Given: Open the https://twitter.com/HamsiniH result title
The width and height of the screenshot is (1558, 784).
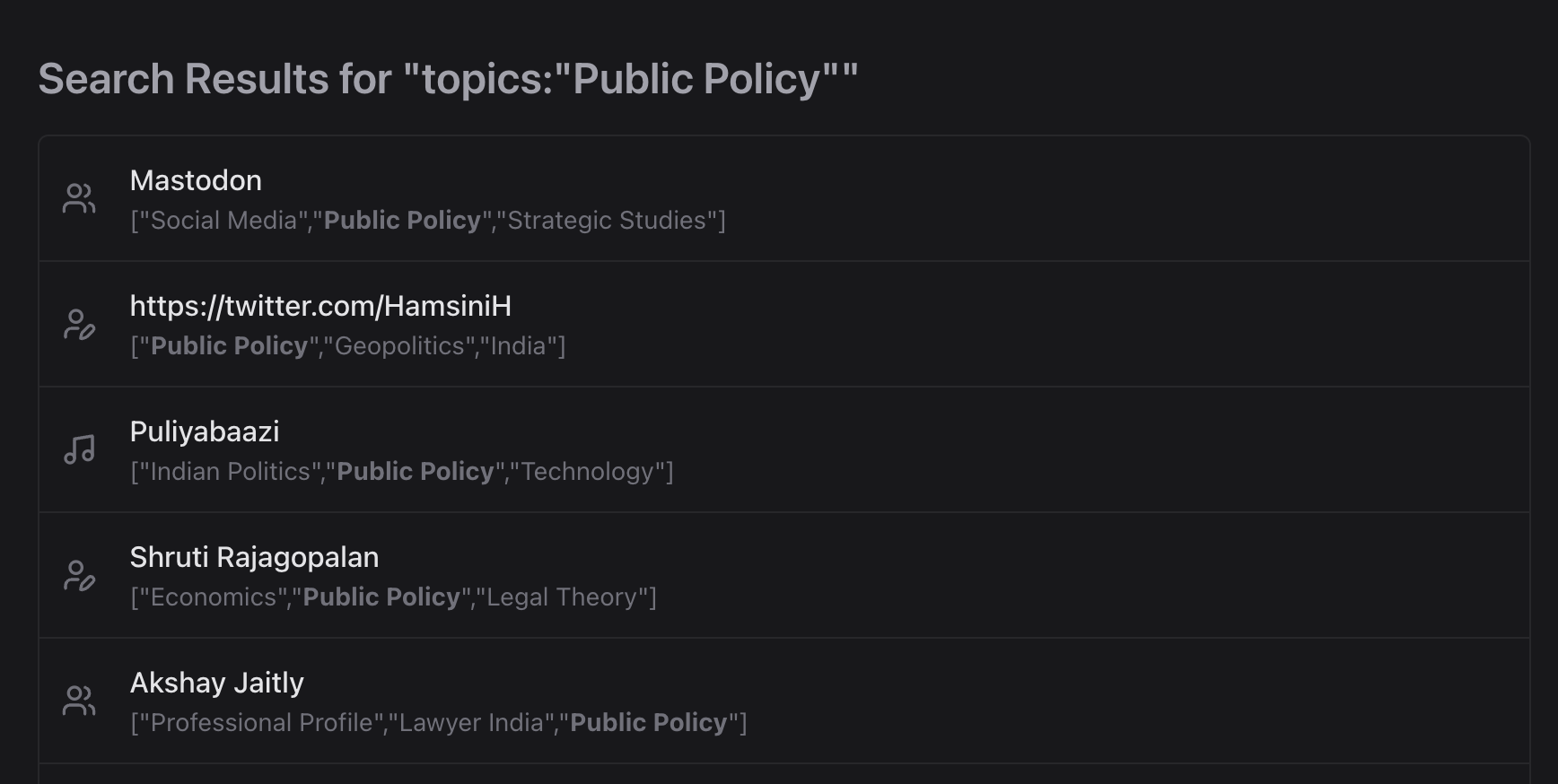Looking at the screenshot, I should click(320, 306).
